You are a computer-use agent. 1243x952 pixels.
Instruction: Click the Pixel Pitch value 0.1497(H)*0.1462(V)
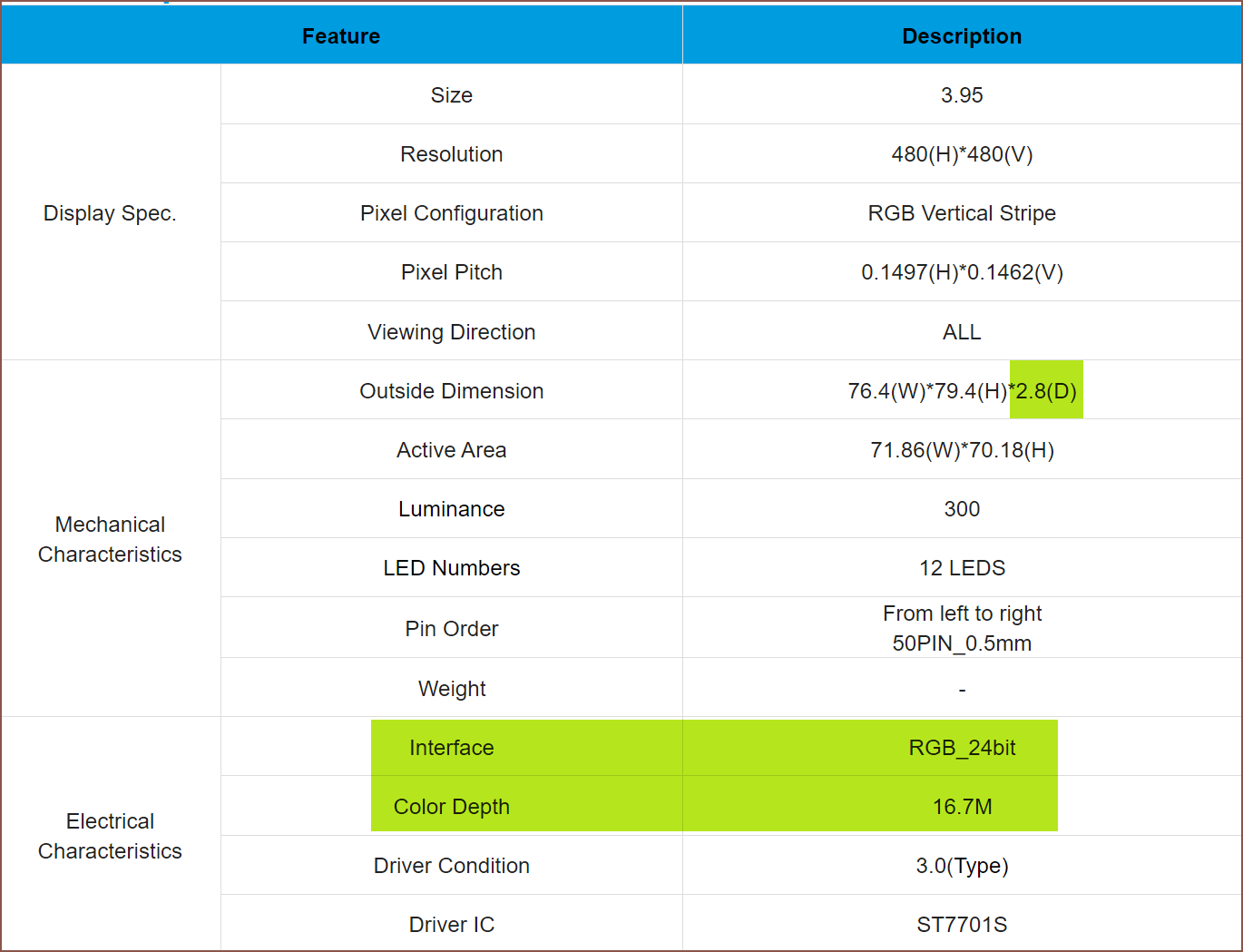coord(962,272)
